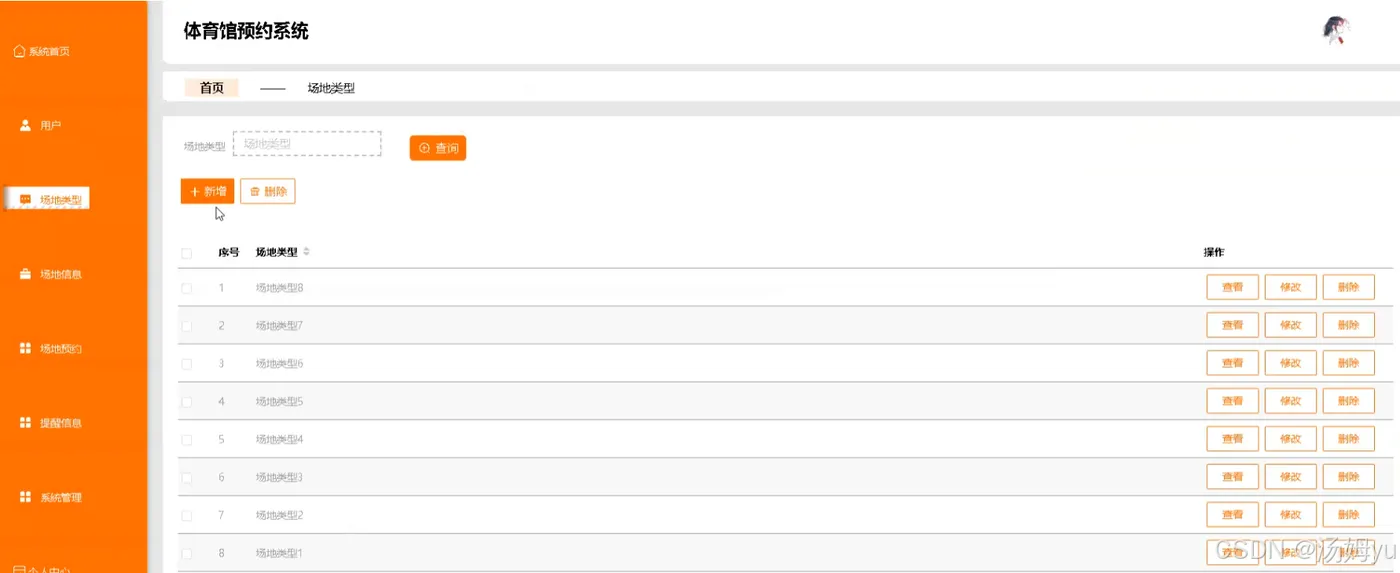Screen dimensions: 1400x573
Task: Click 修改 for row 场地类型6
Action: coord(1290,363)
